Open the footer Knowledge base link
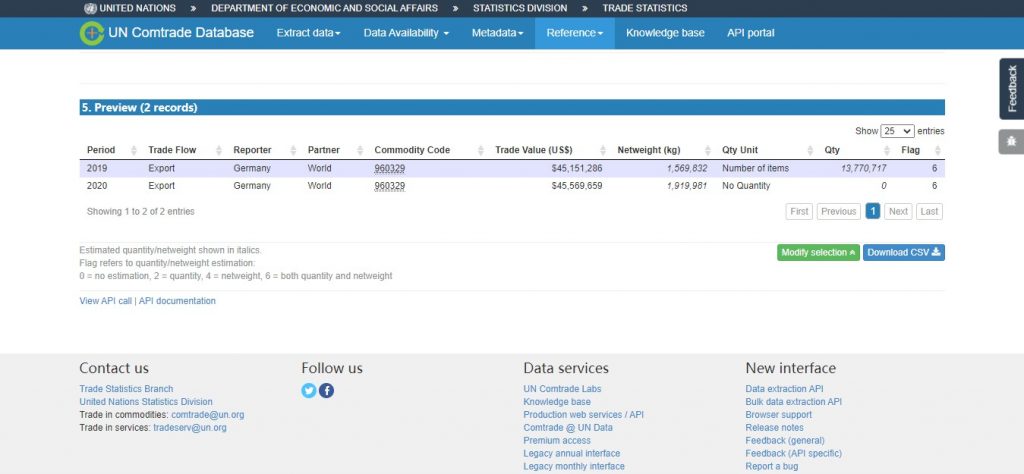Viewport: 1024px width, 474px height. (557, 402)
